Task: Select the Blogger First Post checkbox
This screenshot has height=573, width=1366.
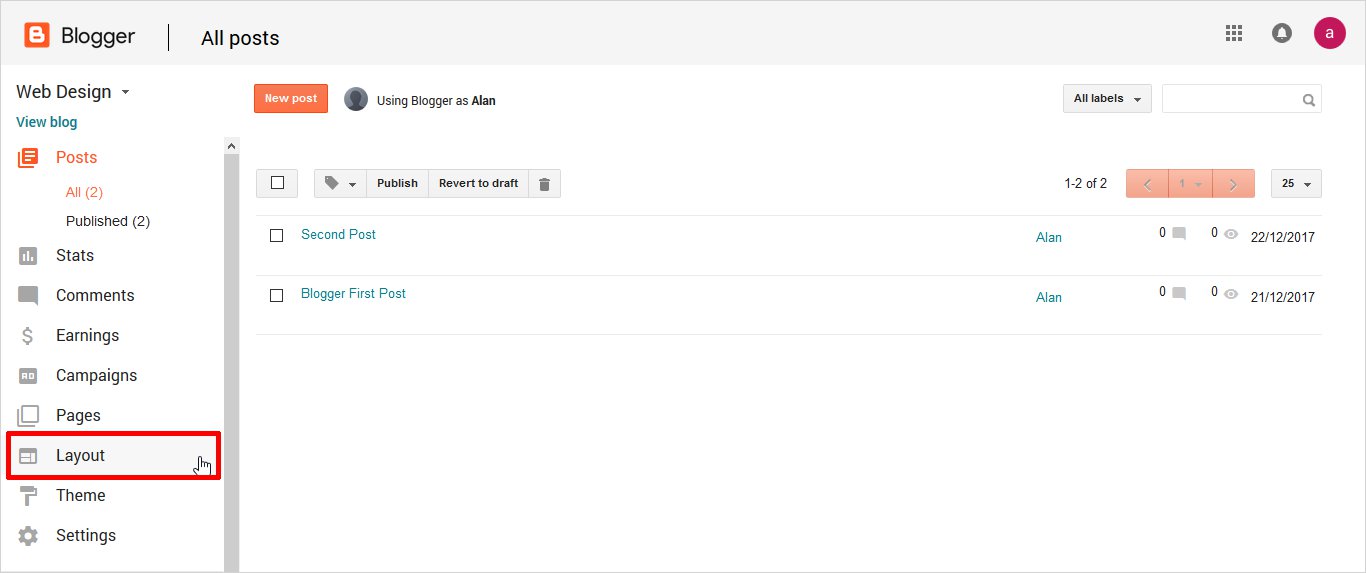Action: point(277,295)
